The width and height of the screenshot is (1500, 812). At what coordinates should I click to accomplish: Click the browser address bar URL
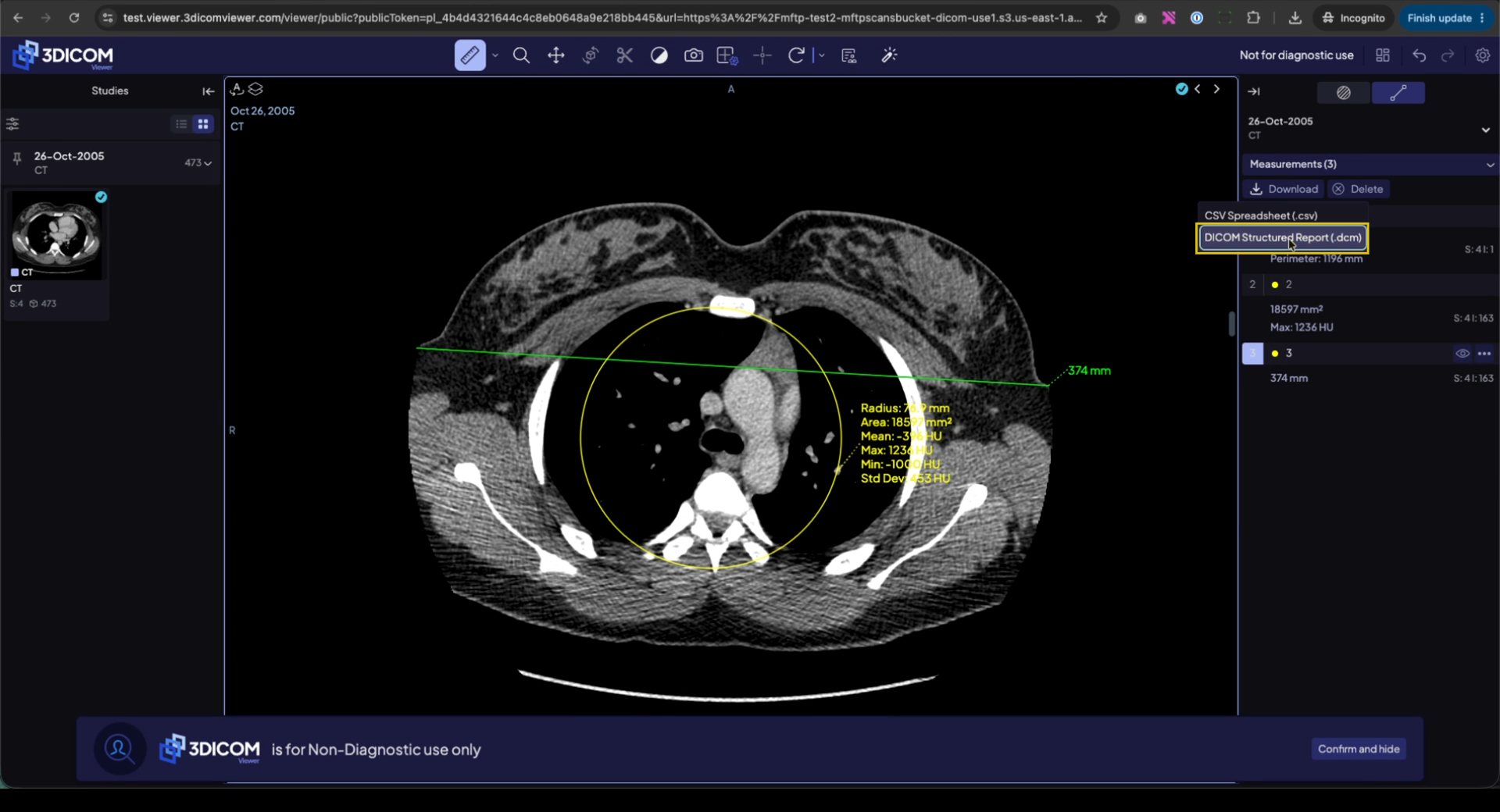[x=602, y=18]
